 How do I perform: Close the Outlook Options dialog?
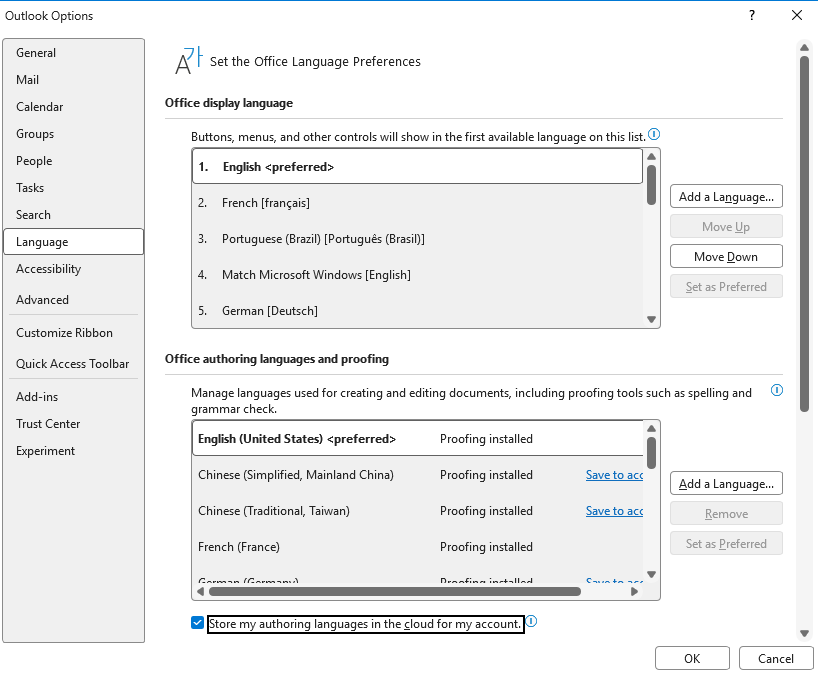(797, 15)
